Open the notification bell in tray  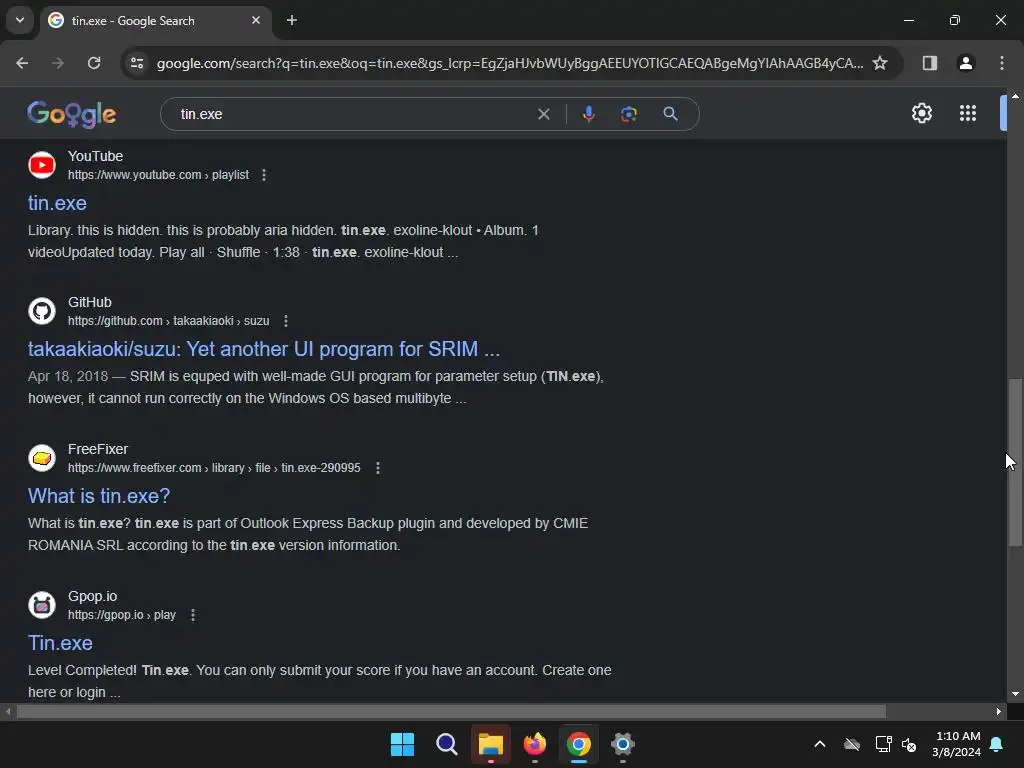(x=996, y=744)
